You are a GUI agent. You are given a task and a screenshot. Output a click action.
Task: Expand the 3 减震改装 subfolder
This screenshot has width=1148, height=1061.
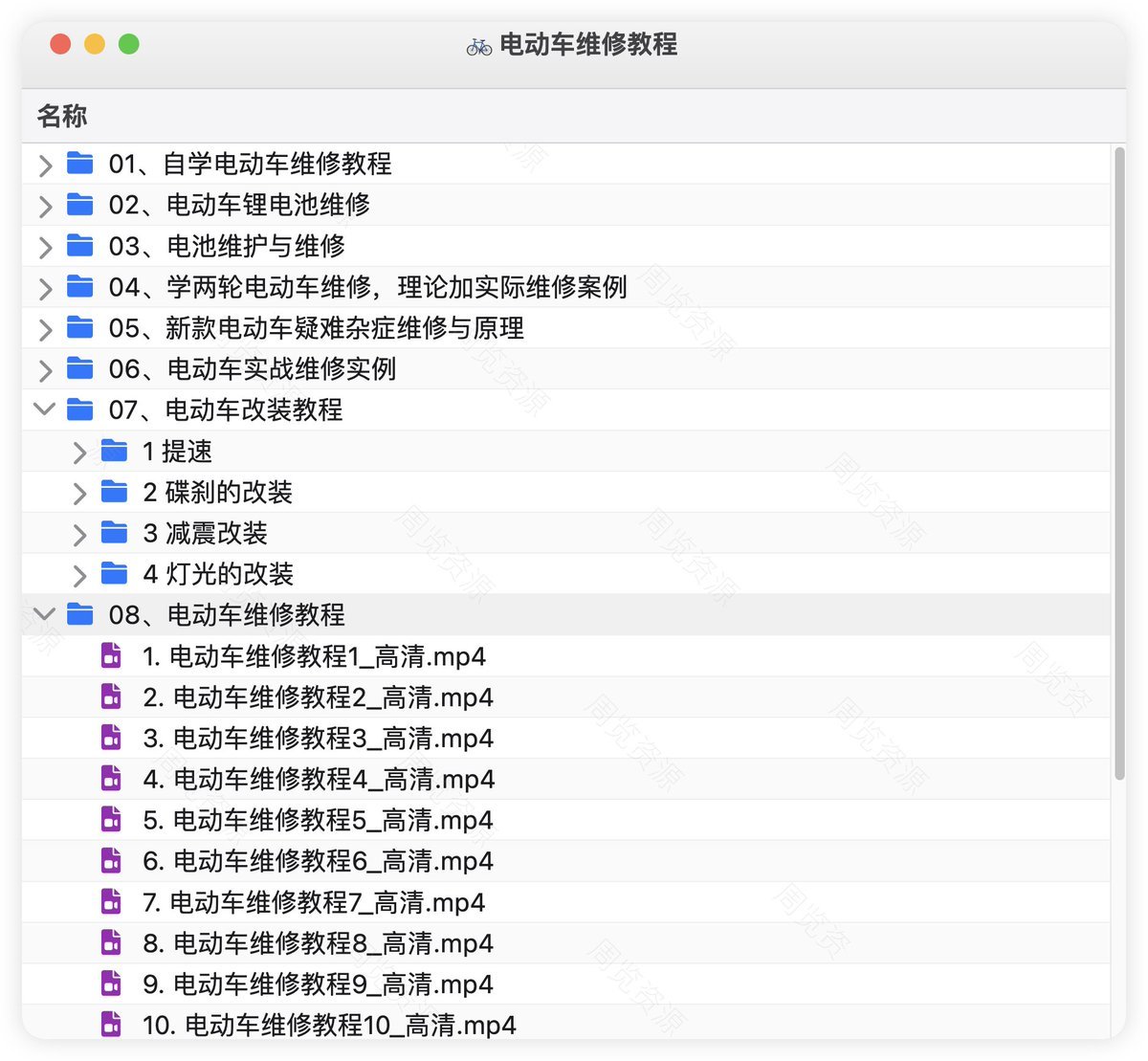pos(79,534)
